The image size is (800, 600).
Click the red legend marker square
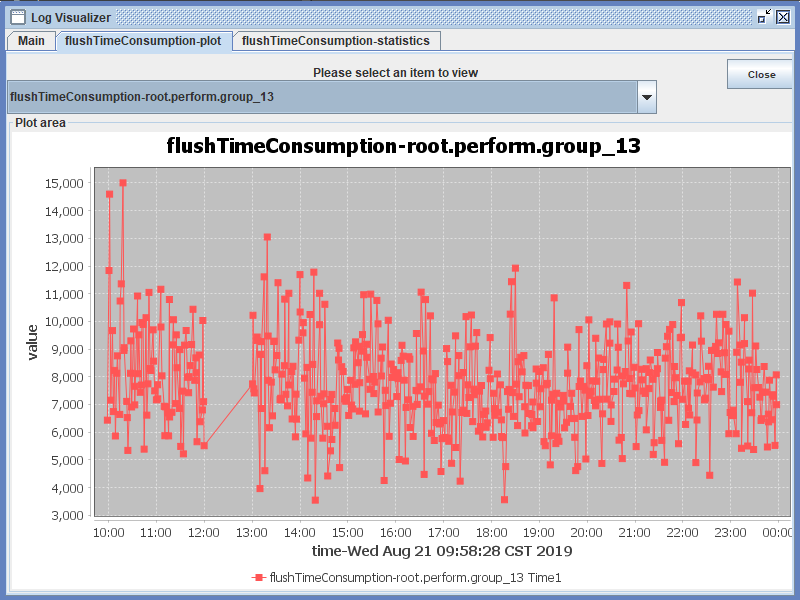(x=259, y=578)
